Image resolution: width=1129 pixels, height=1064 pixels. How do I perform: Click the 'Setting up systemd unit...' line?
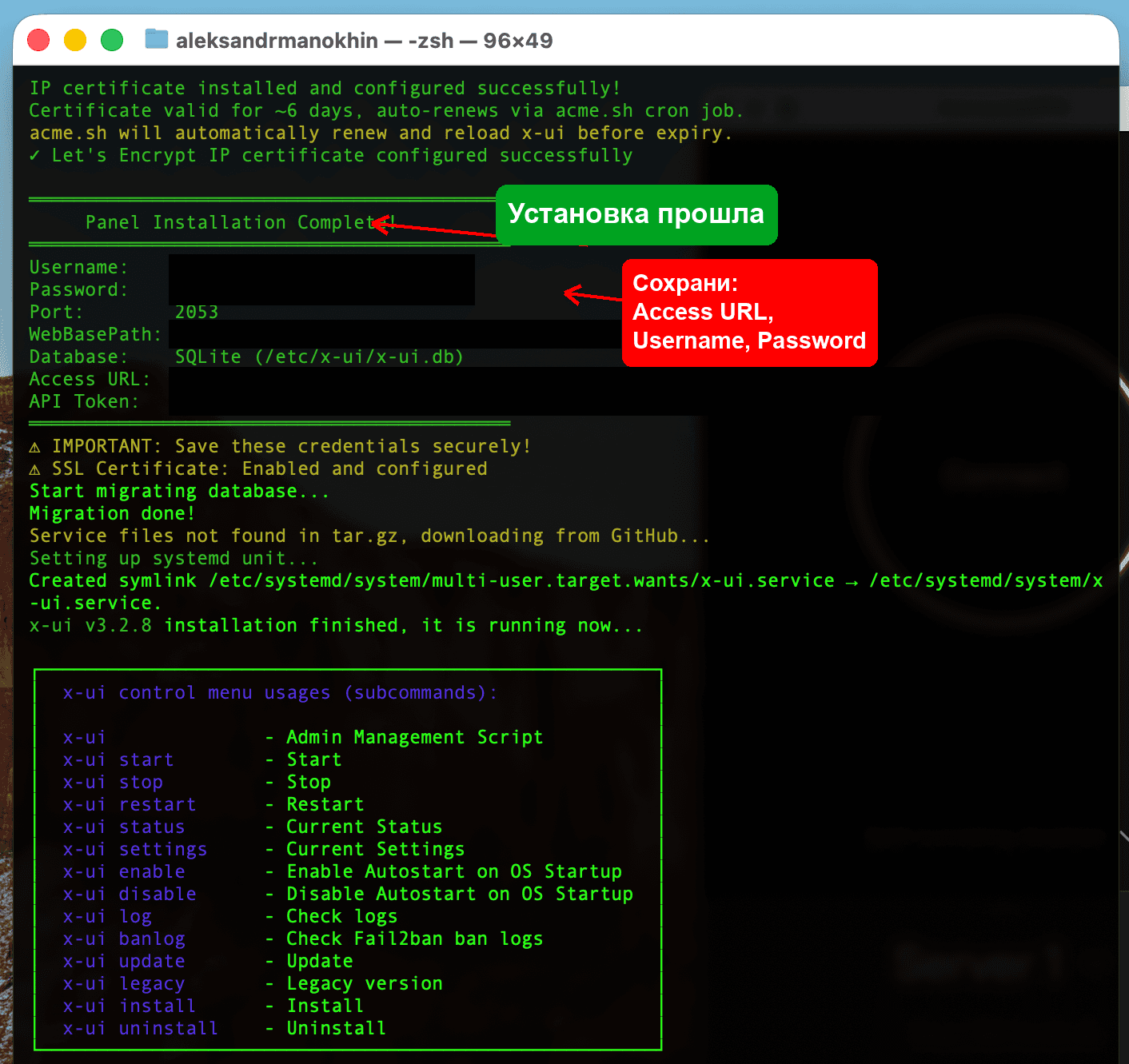pyautogui.click(x=174, y=558)
